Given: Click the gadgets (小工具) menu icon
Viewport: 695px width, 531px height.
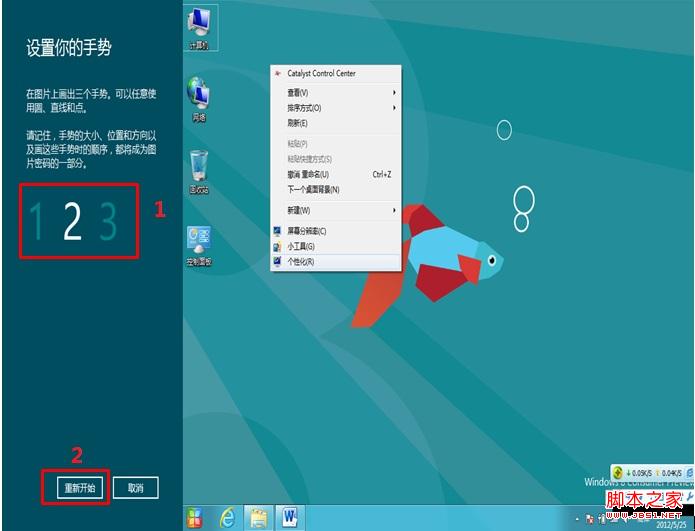Looking at the screenshot, I should pos(277,246).
